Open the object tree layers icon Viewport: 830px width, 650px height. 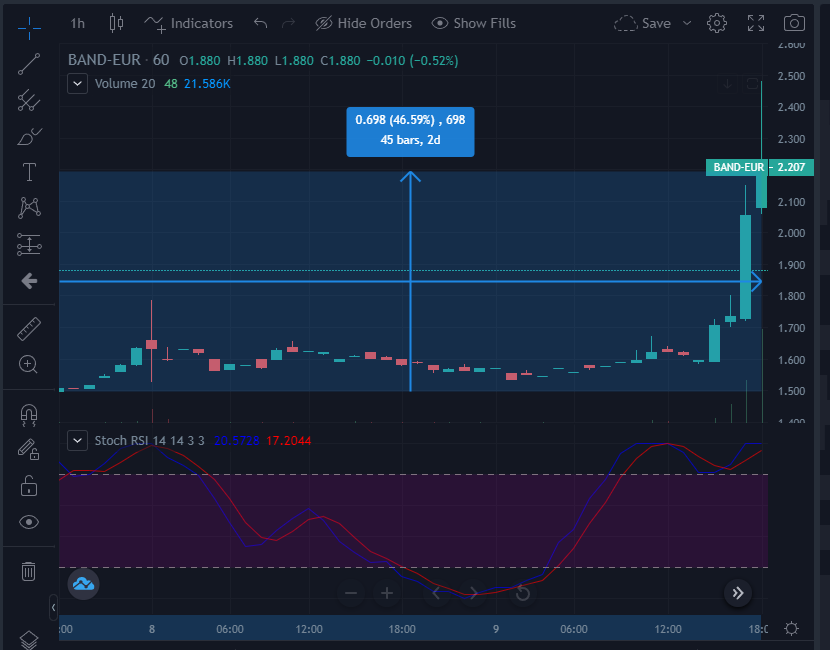pyautogui.click(x=29, y=640)
